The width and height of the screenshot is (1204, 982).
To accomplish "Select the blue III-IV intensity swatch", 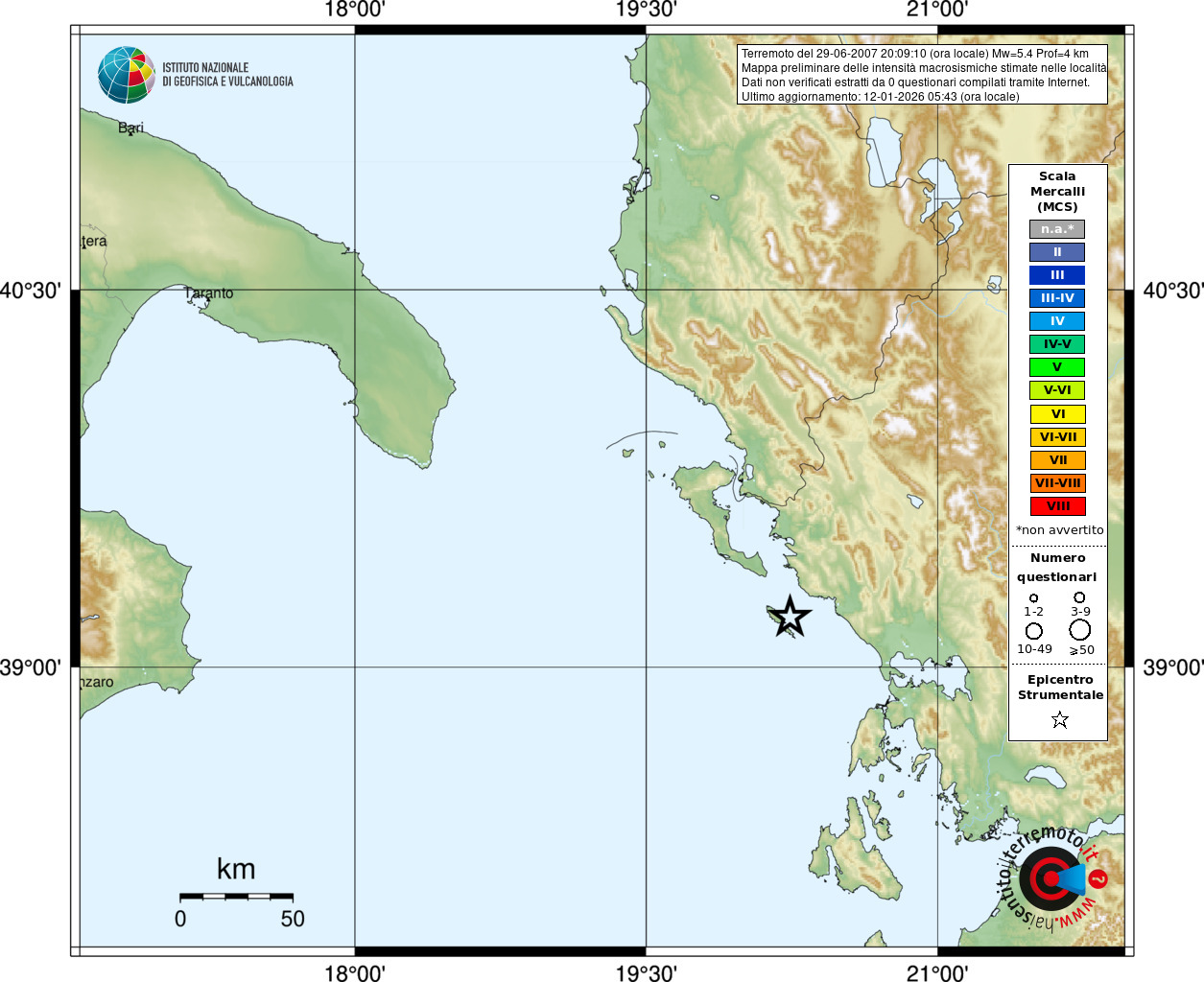I will tap(1057, 298).
